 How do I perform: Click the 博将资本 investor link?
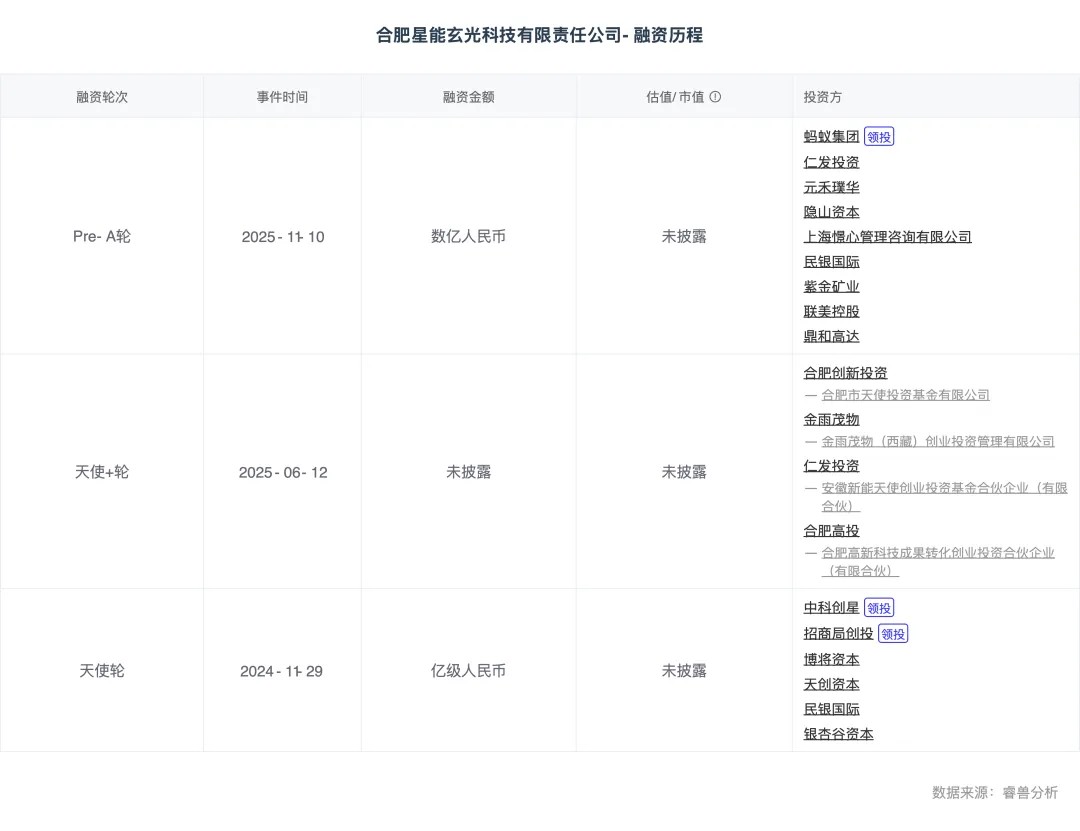831,659
